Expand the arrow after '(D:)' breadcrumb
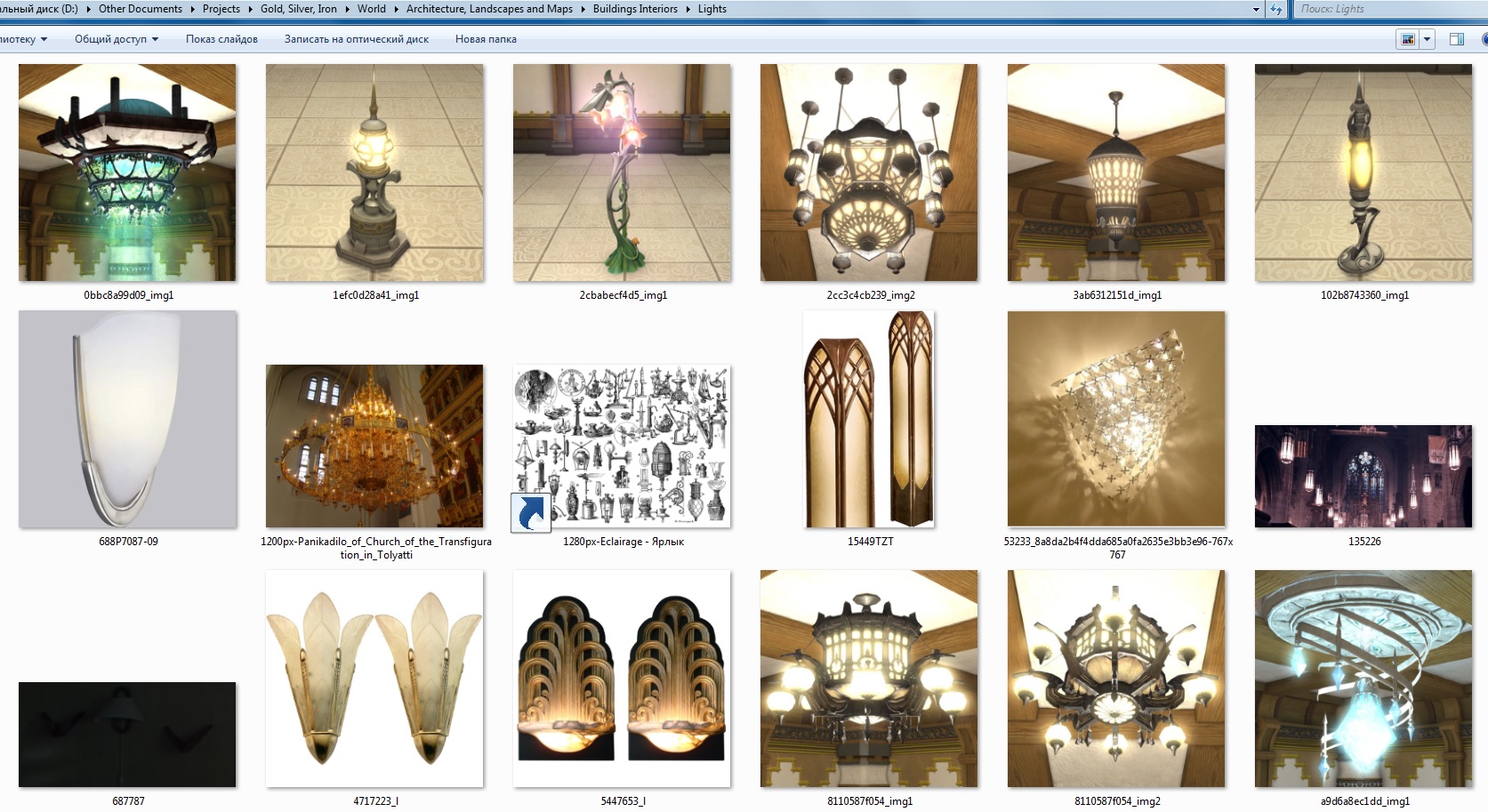This screenshot has height=812, width=1488. [89, 9]
